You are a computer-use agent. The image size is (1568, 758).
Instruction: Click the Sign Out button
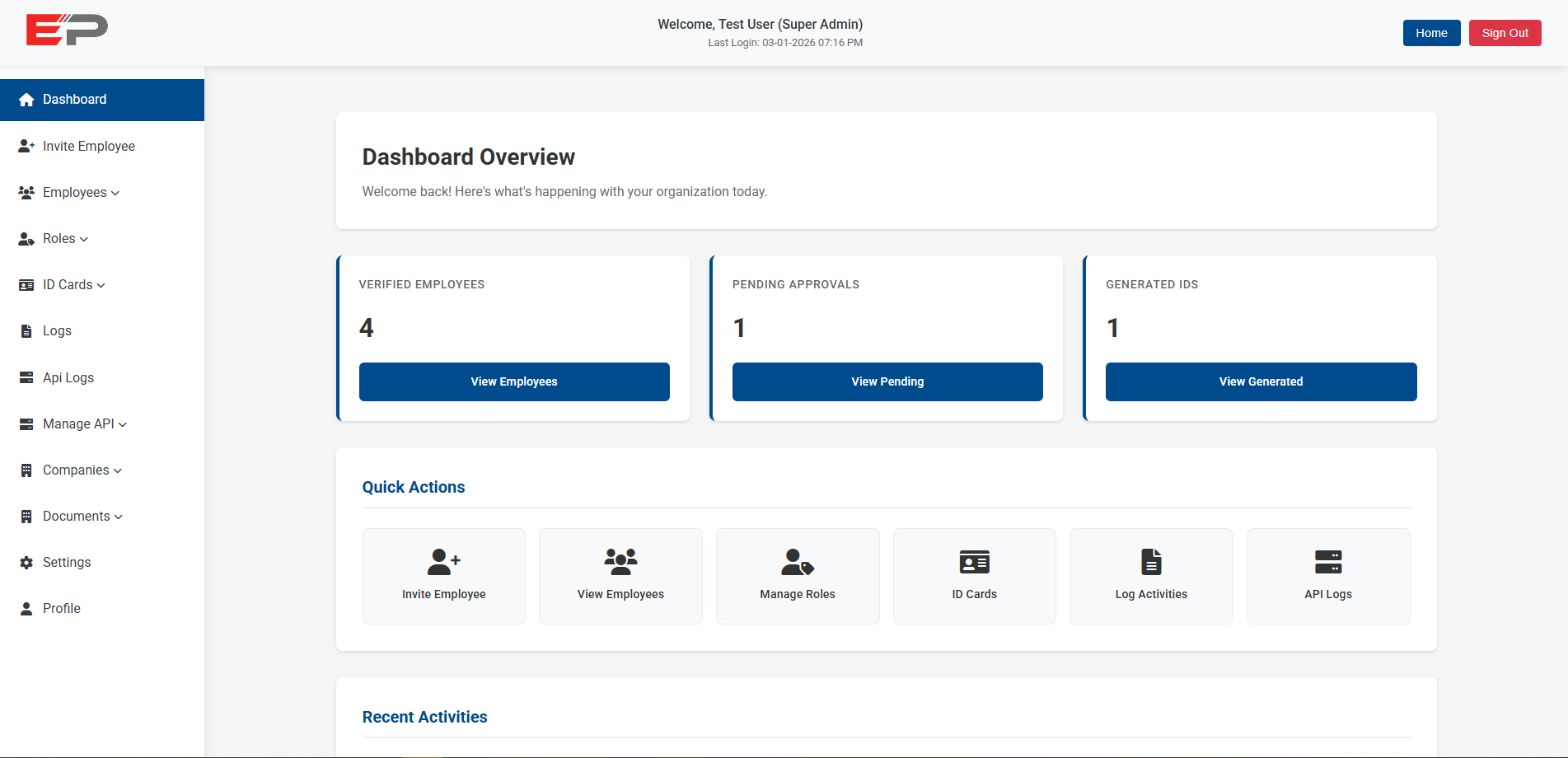tap(1505, 33)
